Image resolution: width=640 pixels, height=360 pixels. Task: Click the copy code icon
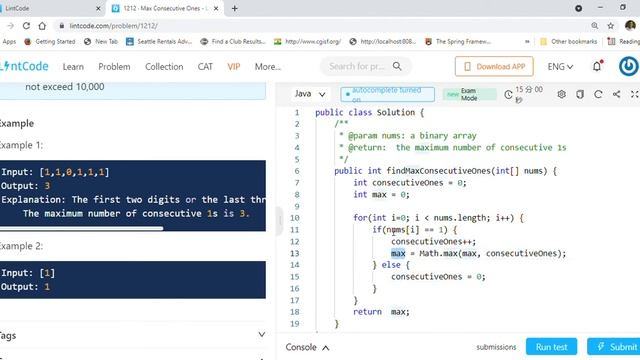click(580, 94)
